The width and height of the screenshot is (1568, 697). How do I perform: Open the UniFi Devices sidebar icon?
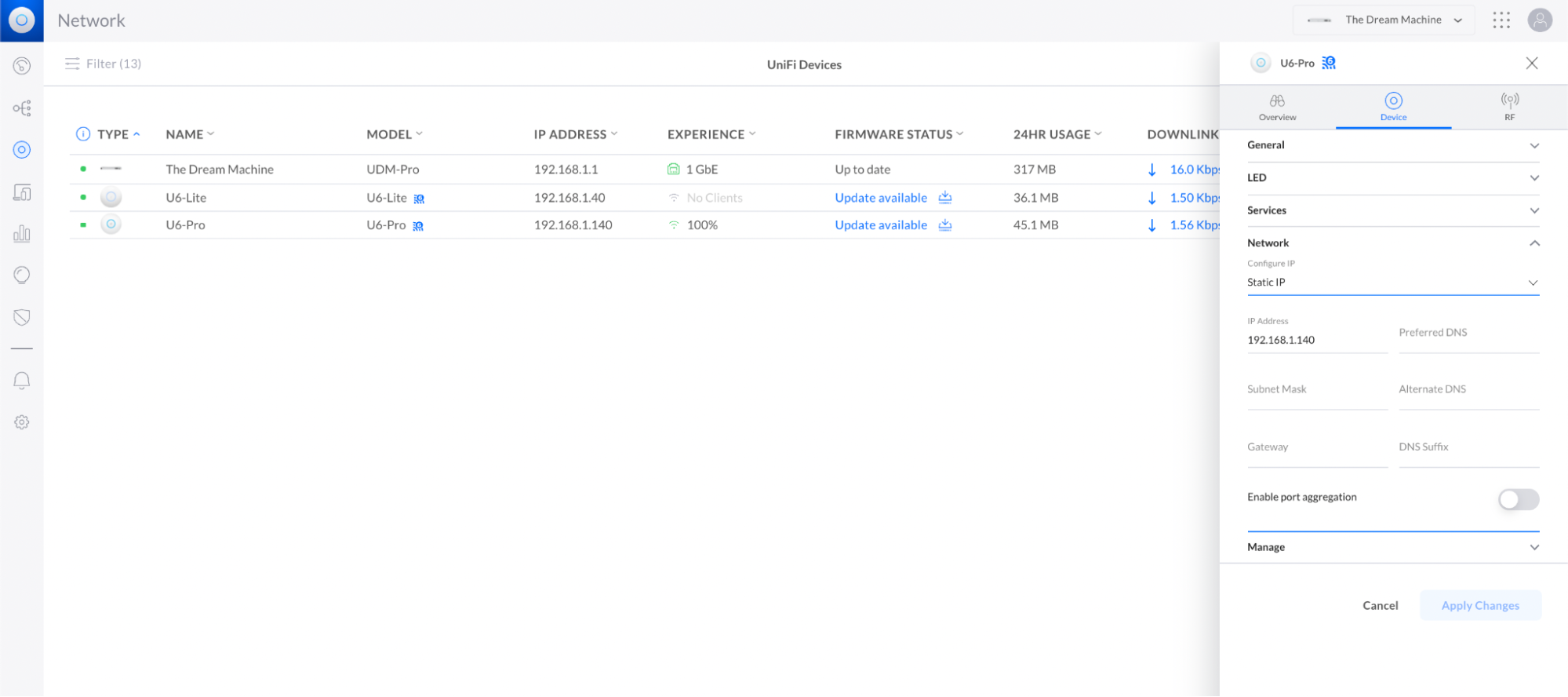[x=22, y=150]
